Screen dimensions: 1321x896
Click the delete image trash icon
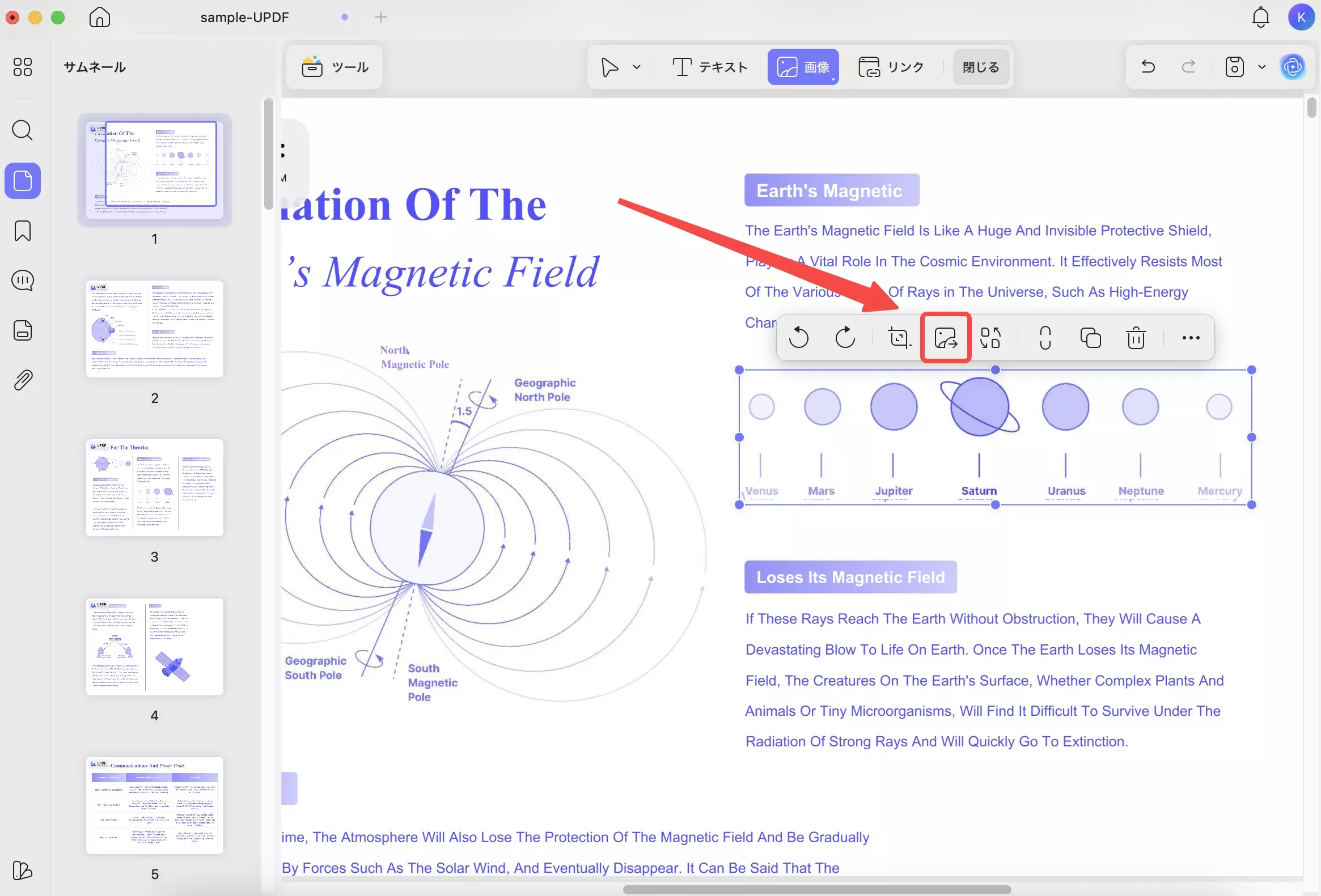click(x=1136, y=338)
